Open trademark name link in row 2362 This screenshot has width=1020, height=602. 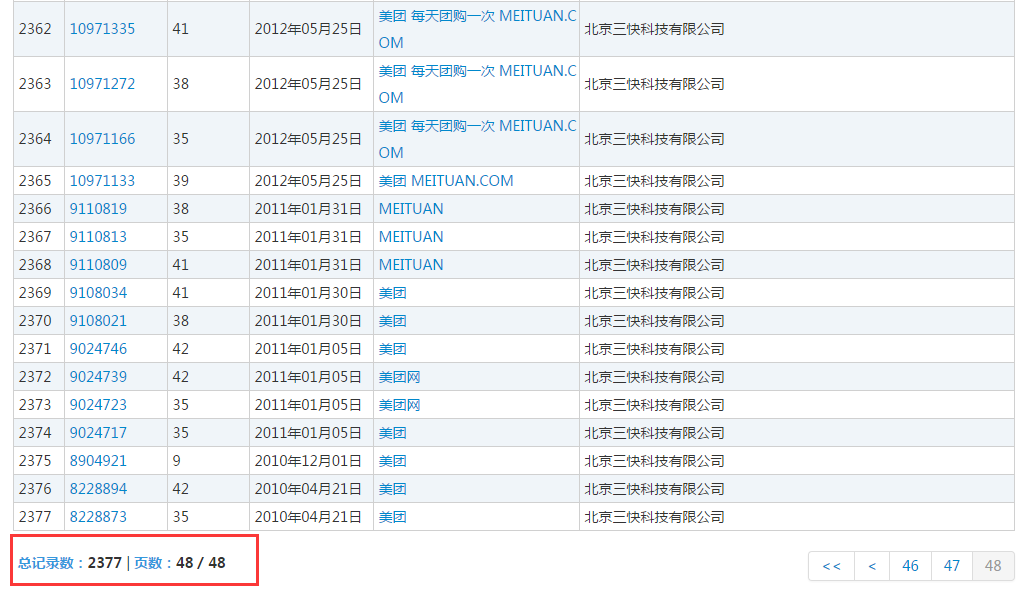477,29
